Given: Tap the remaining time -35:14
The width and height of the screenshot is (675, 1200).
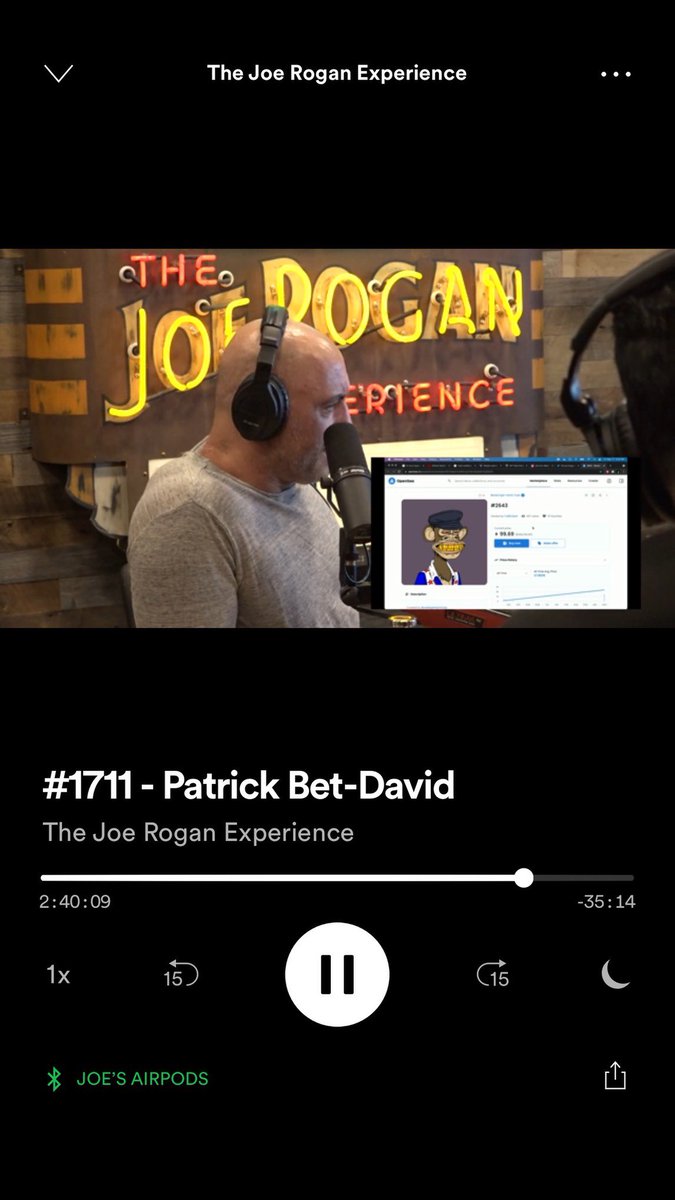Looking at the screenshot, I should point(606,902).
